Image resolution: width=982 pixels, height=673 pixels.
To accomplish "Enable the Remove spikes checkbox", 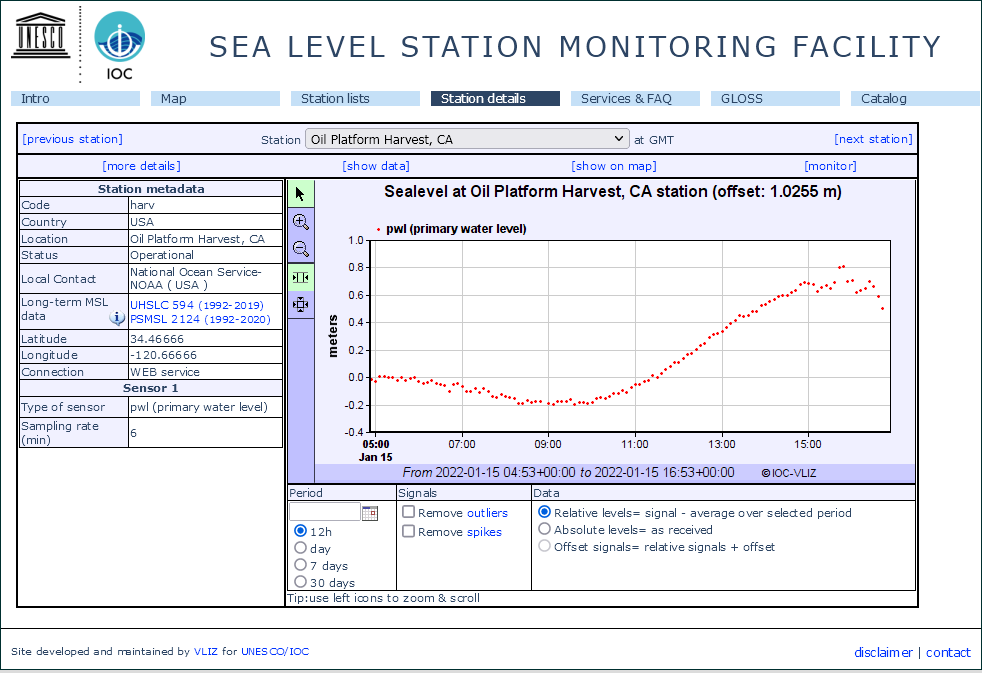I will click(x=408, y=531).
